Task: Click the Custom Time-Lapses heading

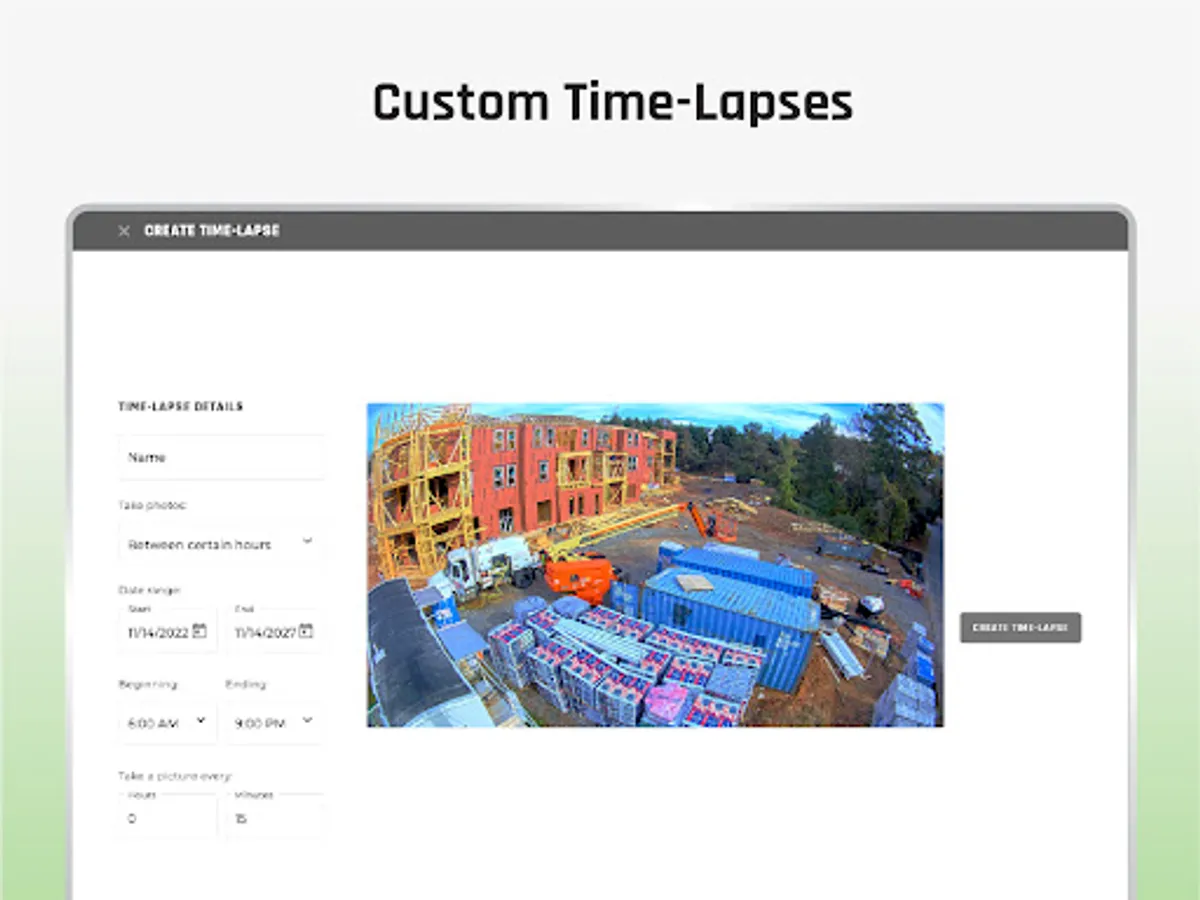Action: point(613,104)
